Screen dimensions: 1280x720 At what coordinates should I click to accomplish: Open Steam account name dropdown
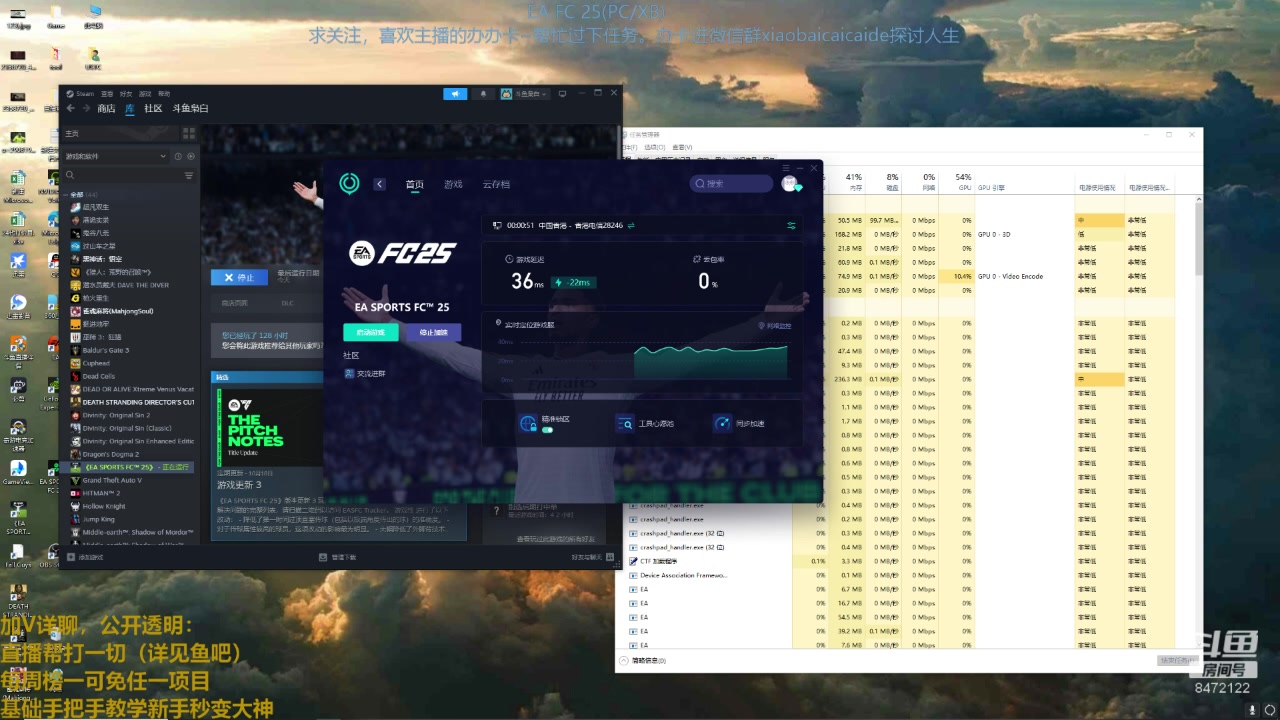click(526, 94)
